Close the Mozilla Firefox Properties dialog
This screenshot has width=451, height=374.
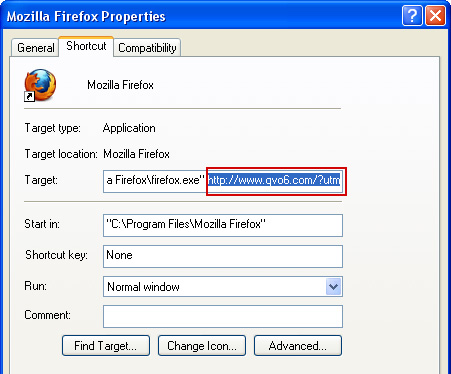pos(435,15)
